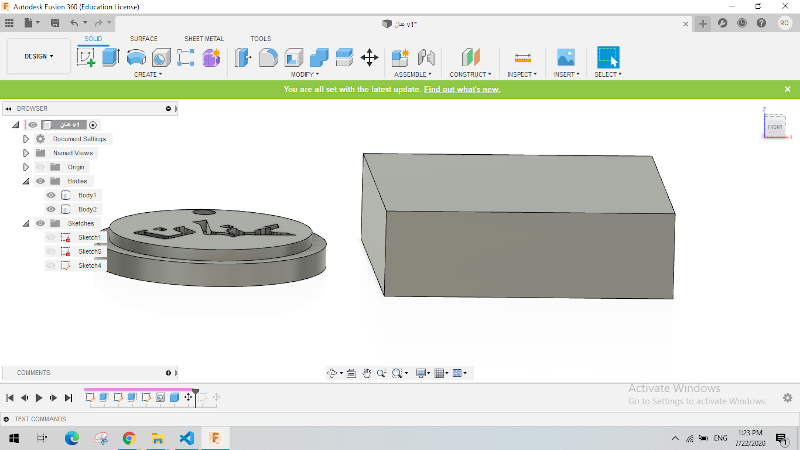Image resolution: width=800 pixels, height=450 pixels.
Task: Open the DESIGN workspace dropdown
Action: pyautogui.click(x=39, y=56)
